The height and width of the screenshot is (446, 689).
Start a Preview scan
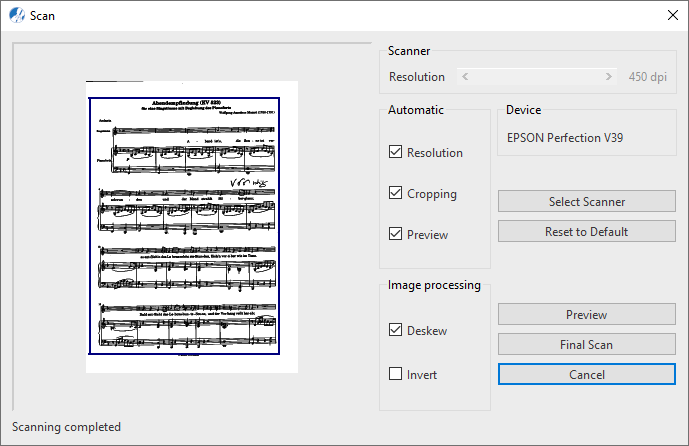[587, 314]
